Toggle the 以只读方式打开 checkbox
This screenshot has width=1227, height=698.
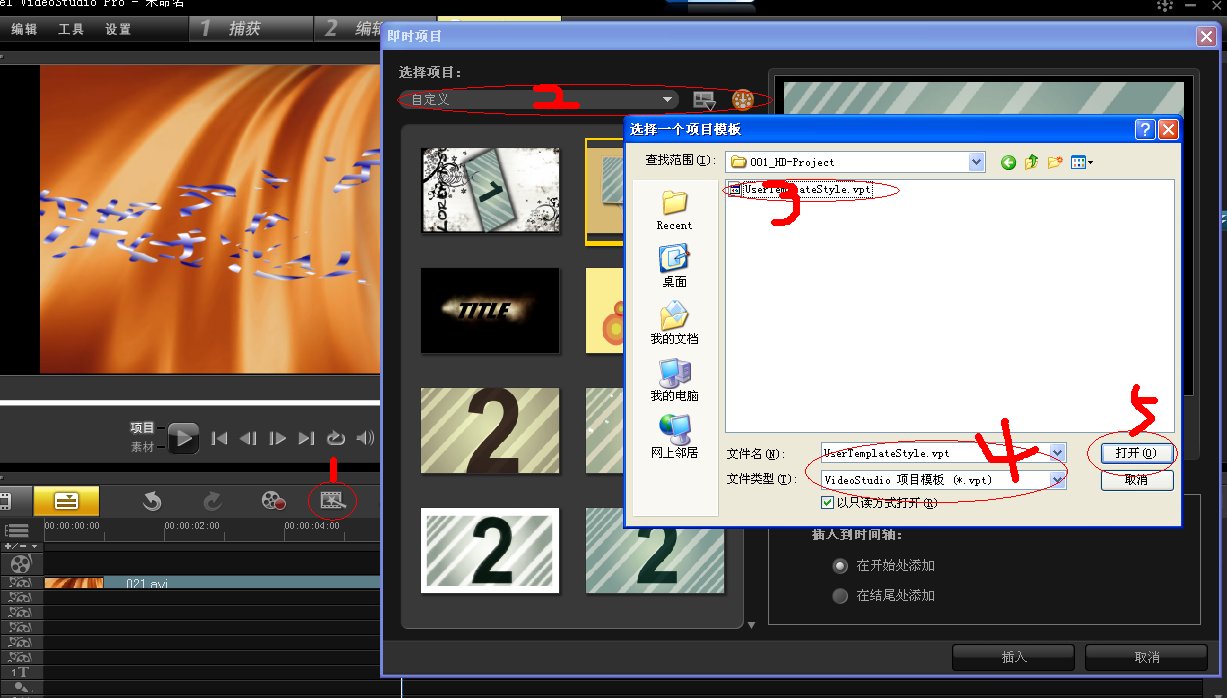coord(827,503)
